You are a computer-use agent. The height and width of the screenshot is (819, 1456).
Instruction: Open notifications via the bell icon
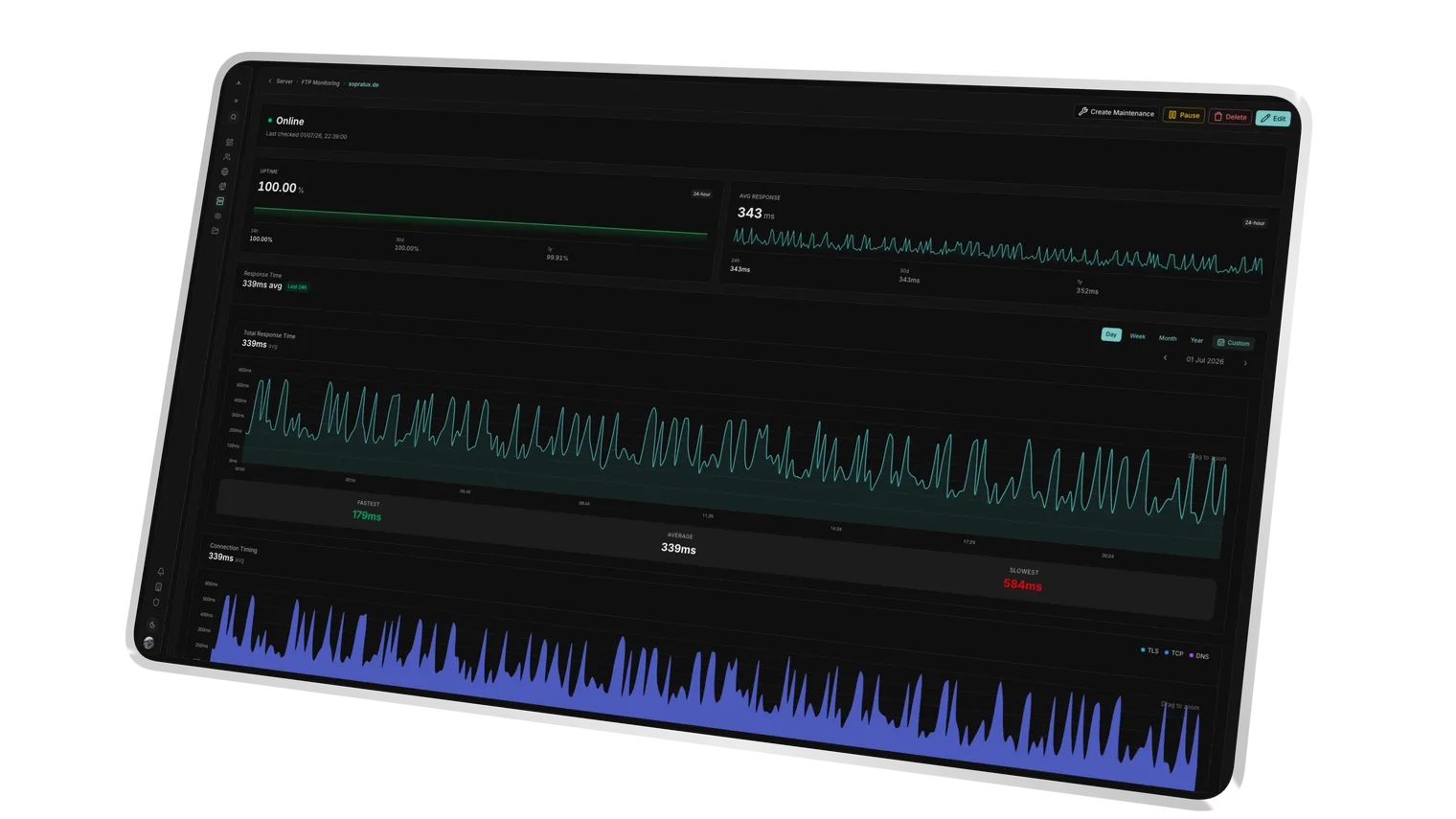click(x=161, y=572)
